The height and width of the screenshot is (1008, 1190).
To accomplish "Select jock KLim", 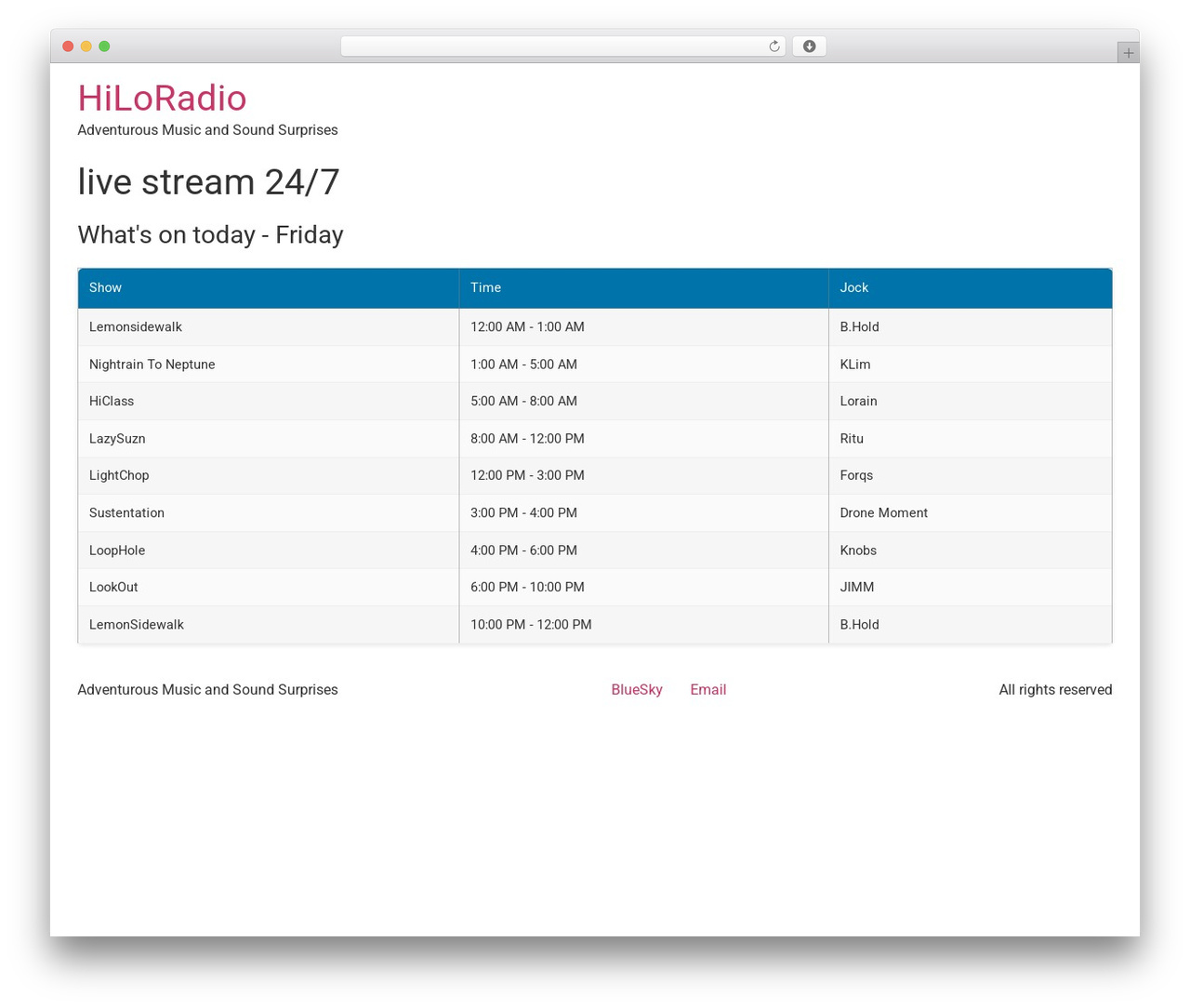I will pos(855,365).
